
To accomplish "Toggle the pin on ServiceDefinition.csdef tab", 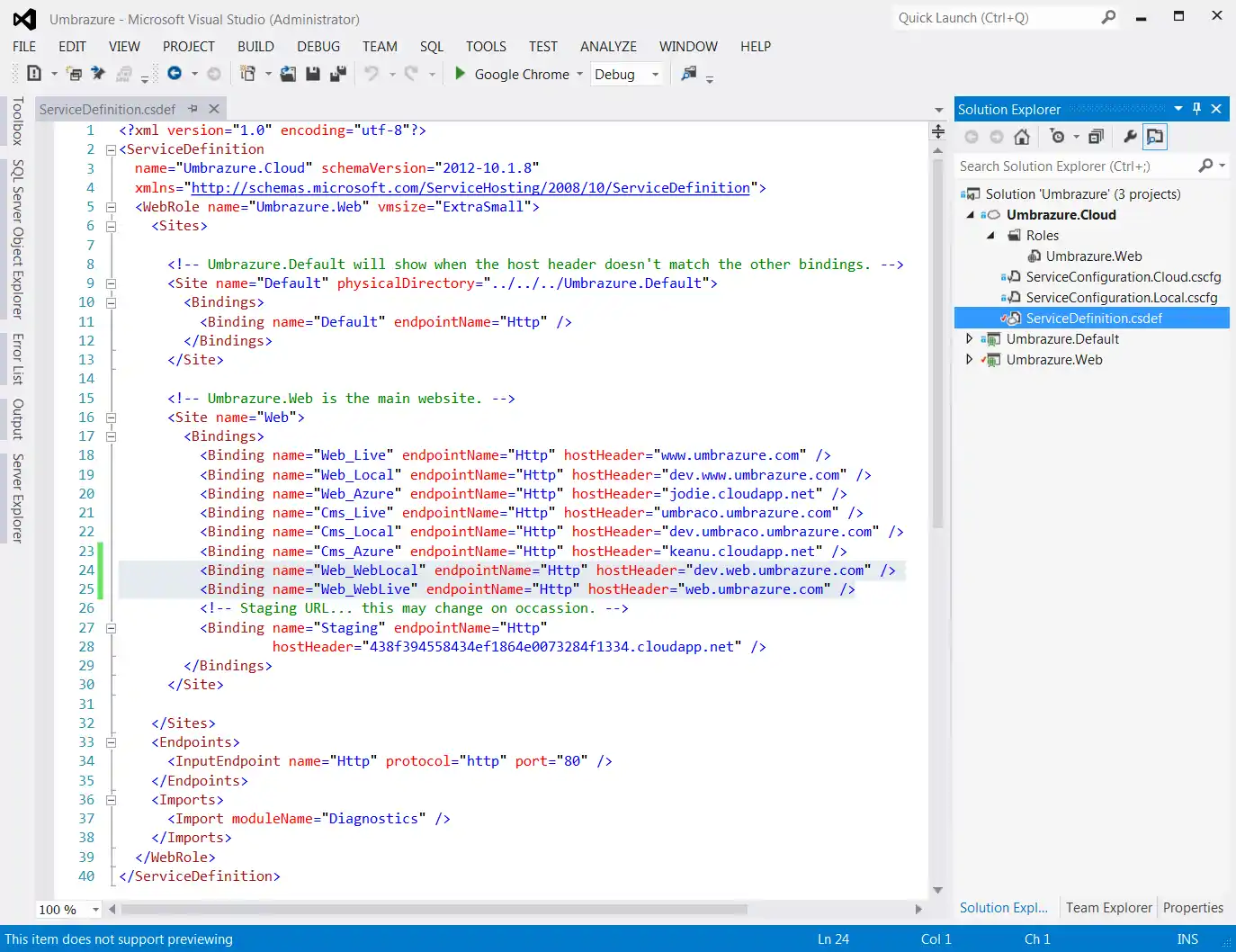I will click(193, 109).
